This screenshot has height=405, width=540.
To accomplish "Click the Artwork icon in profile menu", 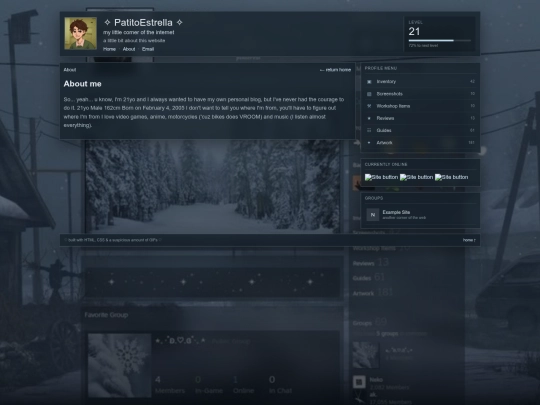I will [369, 143].
